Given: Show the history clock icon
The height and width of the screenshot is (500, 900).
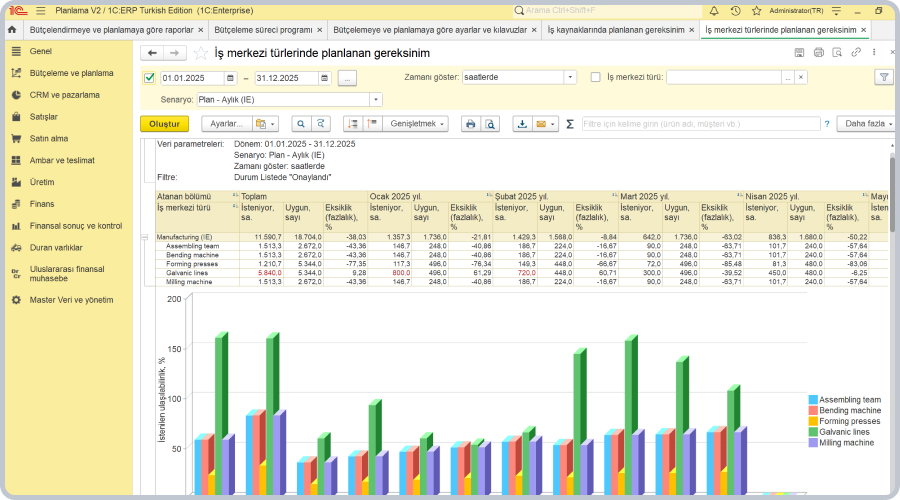Looking at the screenshot, I should (x=735, y=11).
